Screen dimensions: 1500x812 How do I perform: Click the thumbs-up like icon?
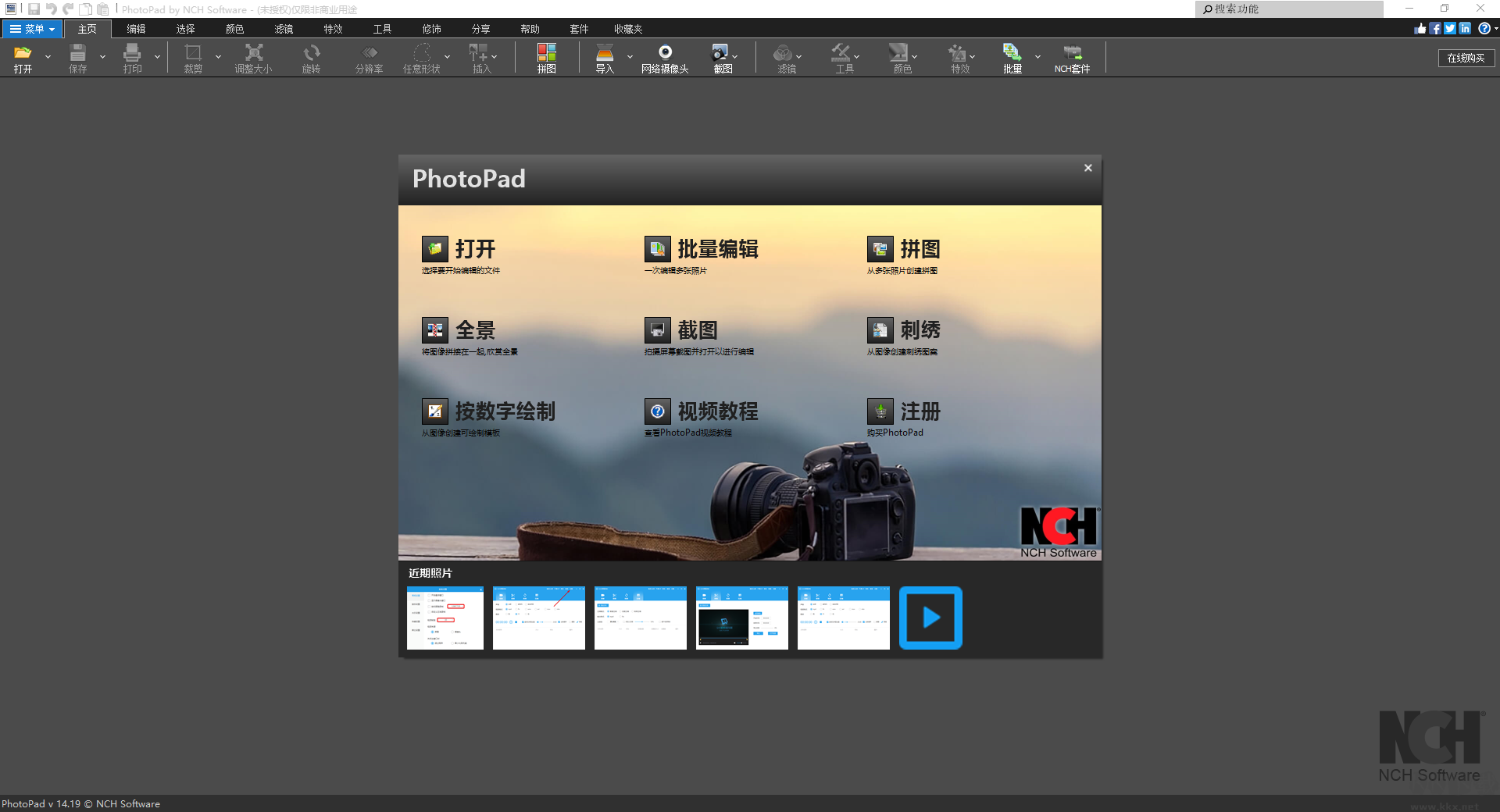(x=1420, y=28)
